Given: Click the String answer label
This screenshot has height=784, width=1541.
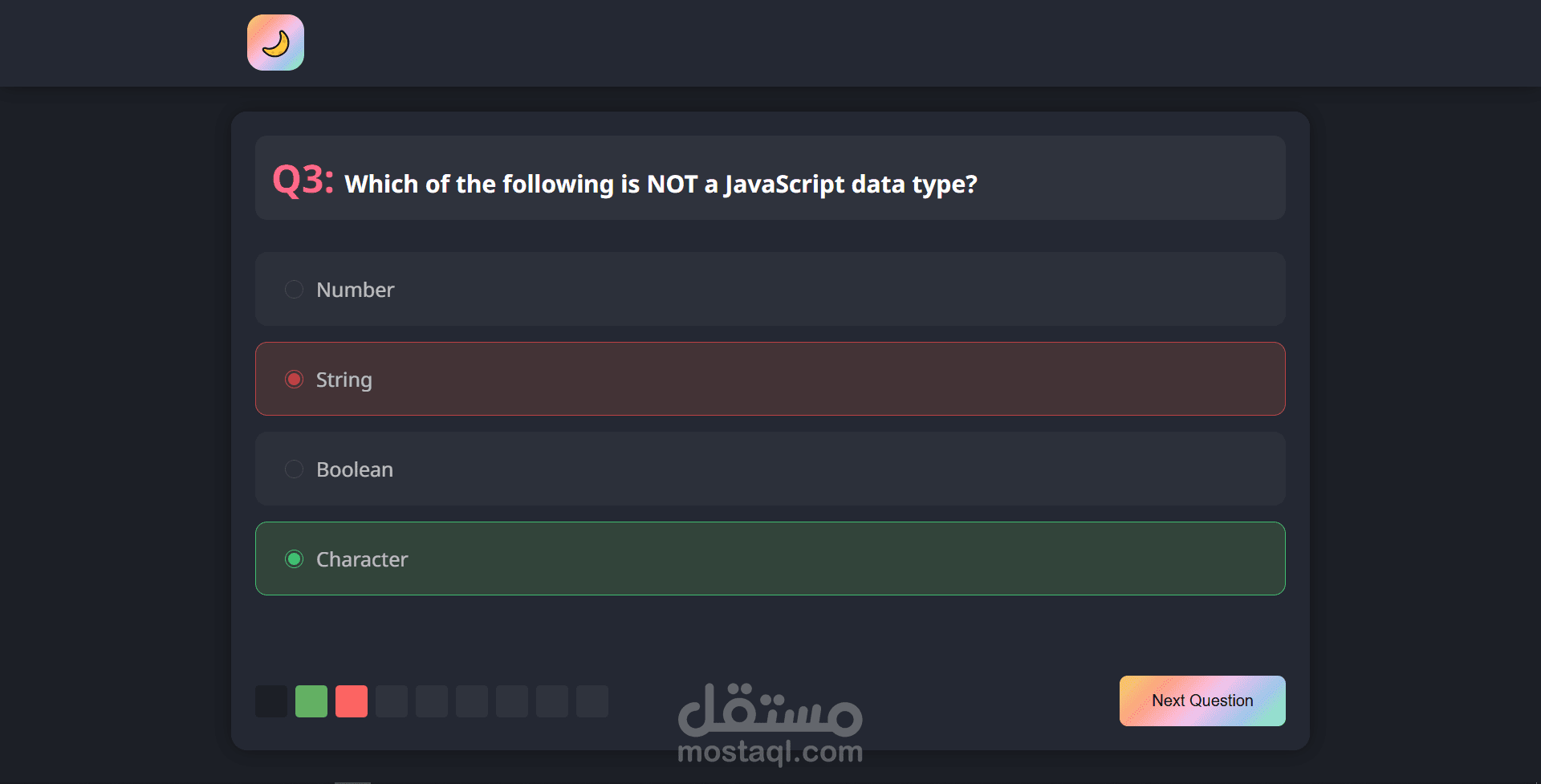Looking at the screenshot, I should tap(344, 380).
